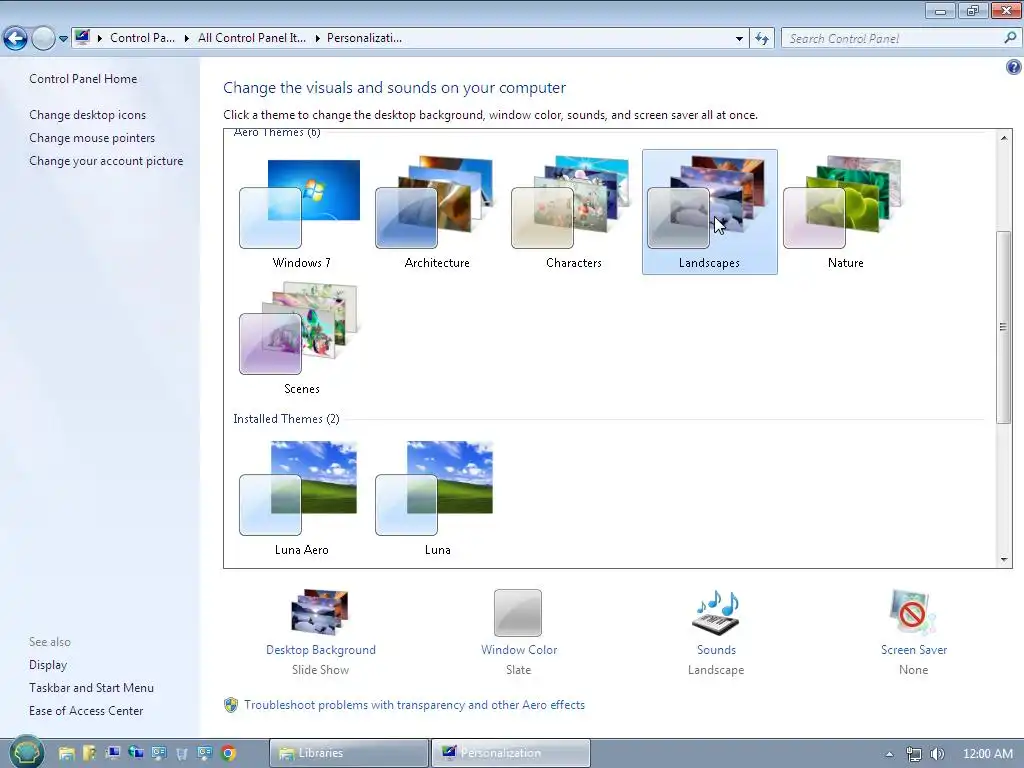Launch Chrome from quick launch
Image resolution: width=1024 pixels, height=768 pixels.
pos(228,753)
